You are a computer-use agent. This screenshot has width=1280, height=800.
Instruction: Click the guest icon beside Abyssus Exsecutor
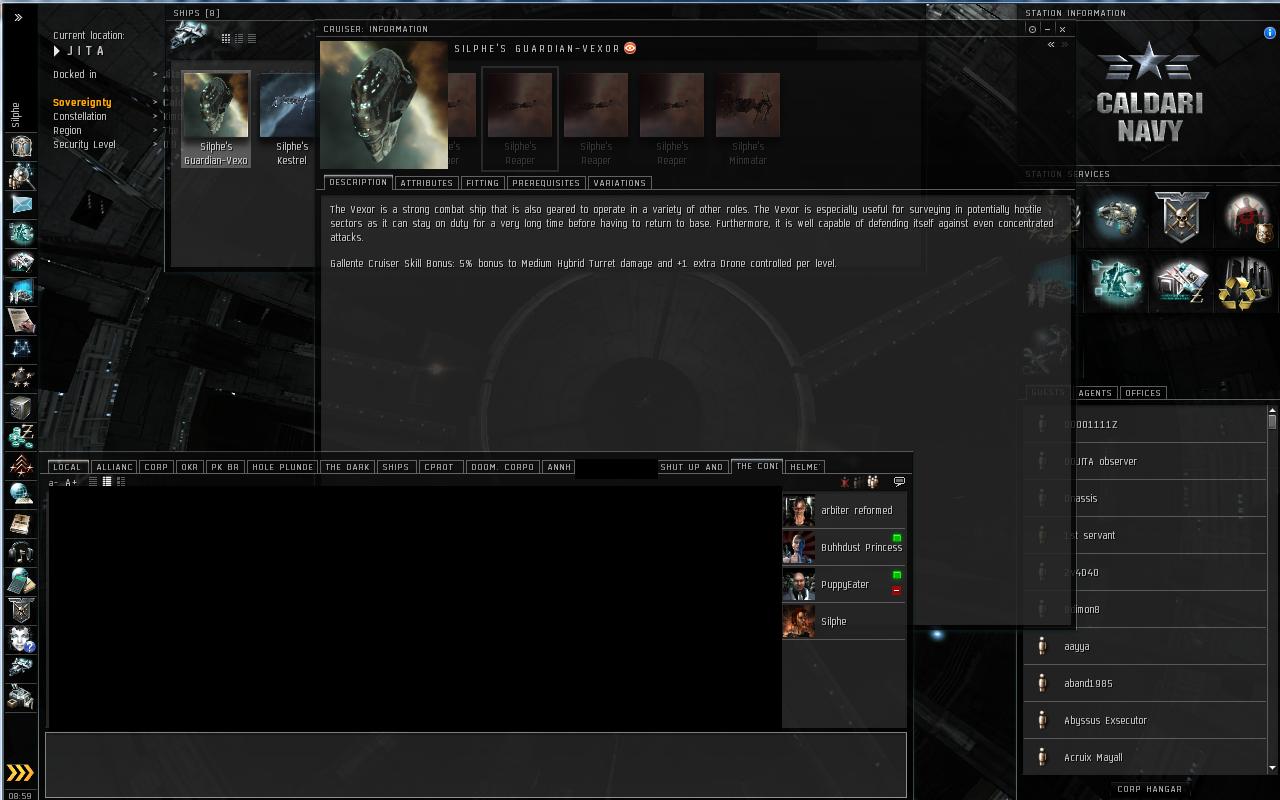pyautogui.click(x=1042, y=720)
